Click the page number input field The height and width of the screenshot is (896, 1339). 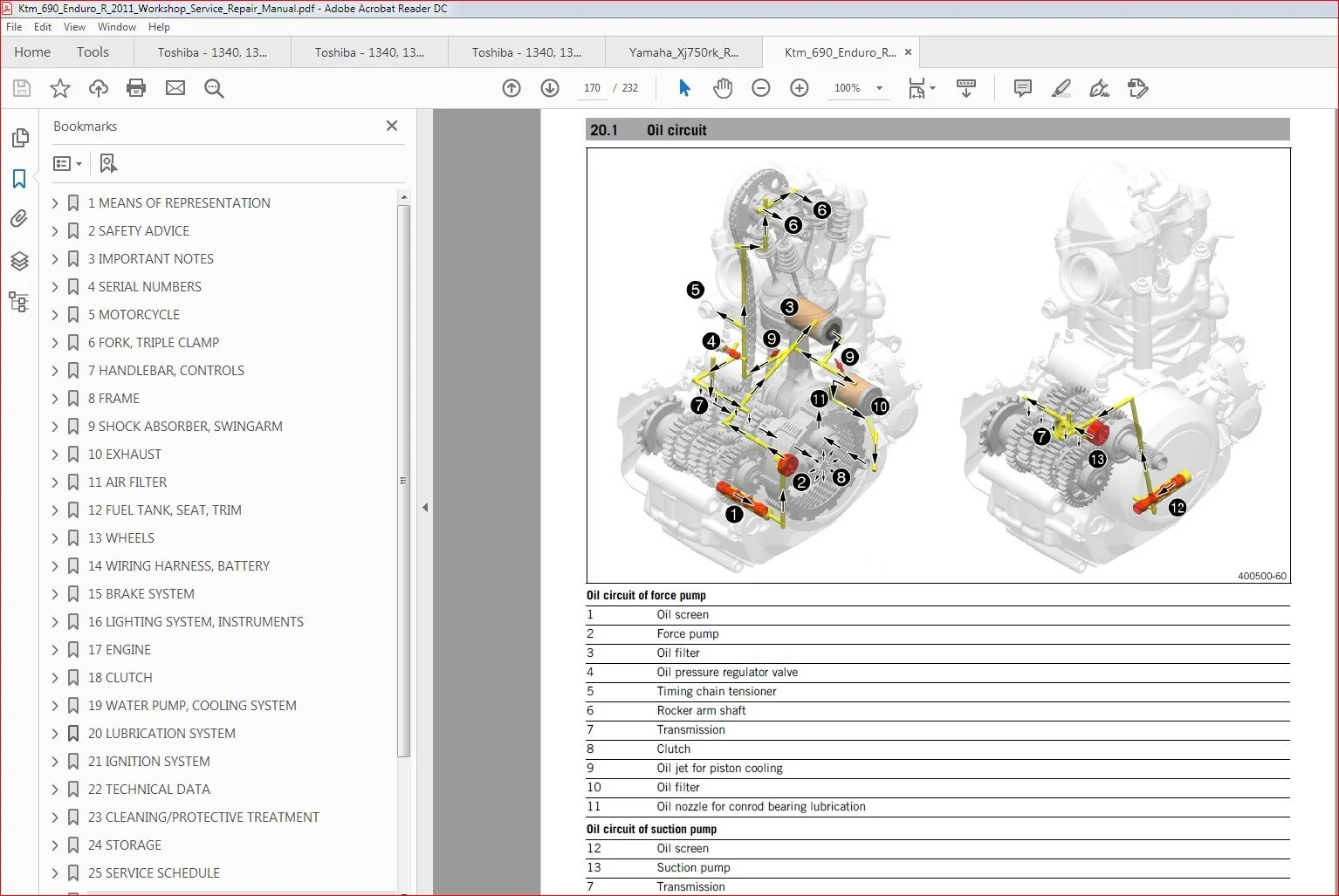[x=592, y=88]
